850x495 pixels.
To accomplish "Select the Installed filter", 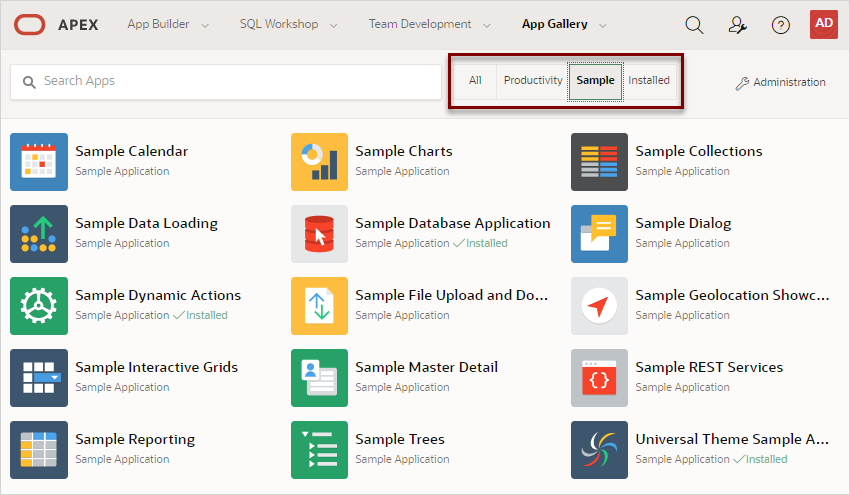I will (649, 80).
